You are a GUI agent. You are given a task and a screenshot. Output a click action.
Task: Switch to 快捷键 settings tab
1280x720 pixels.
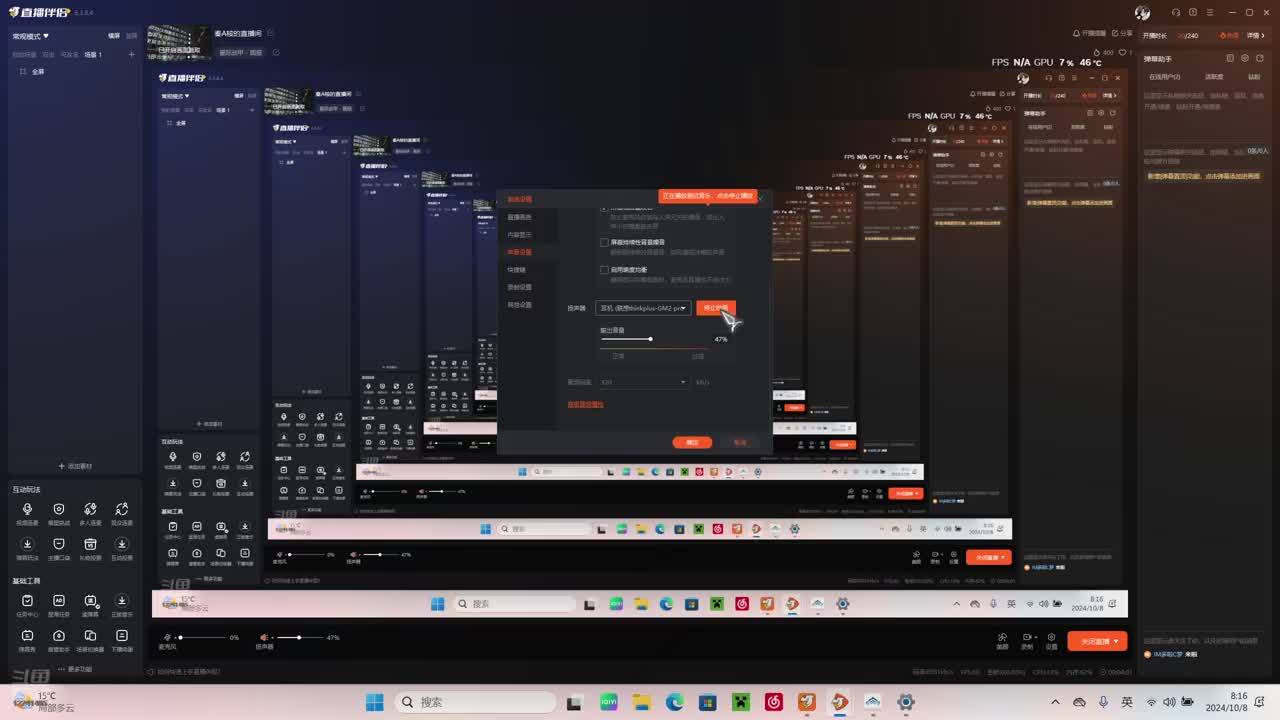pos(517,270)
